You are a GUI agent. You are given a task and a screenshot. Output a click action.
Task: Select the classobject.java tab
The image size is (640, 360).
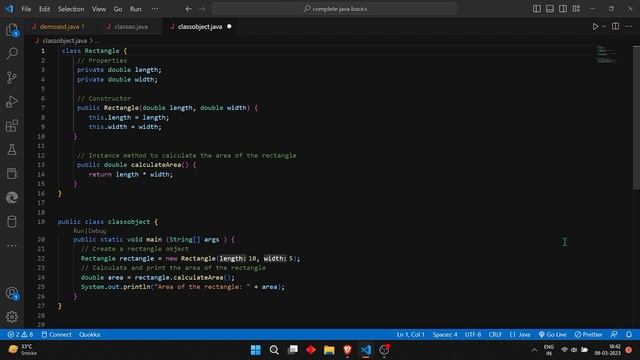click(x=200, y=27)
